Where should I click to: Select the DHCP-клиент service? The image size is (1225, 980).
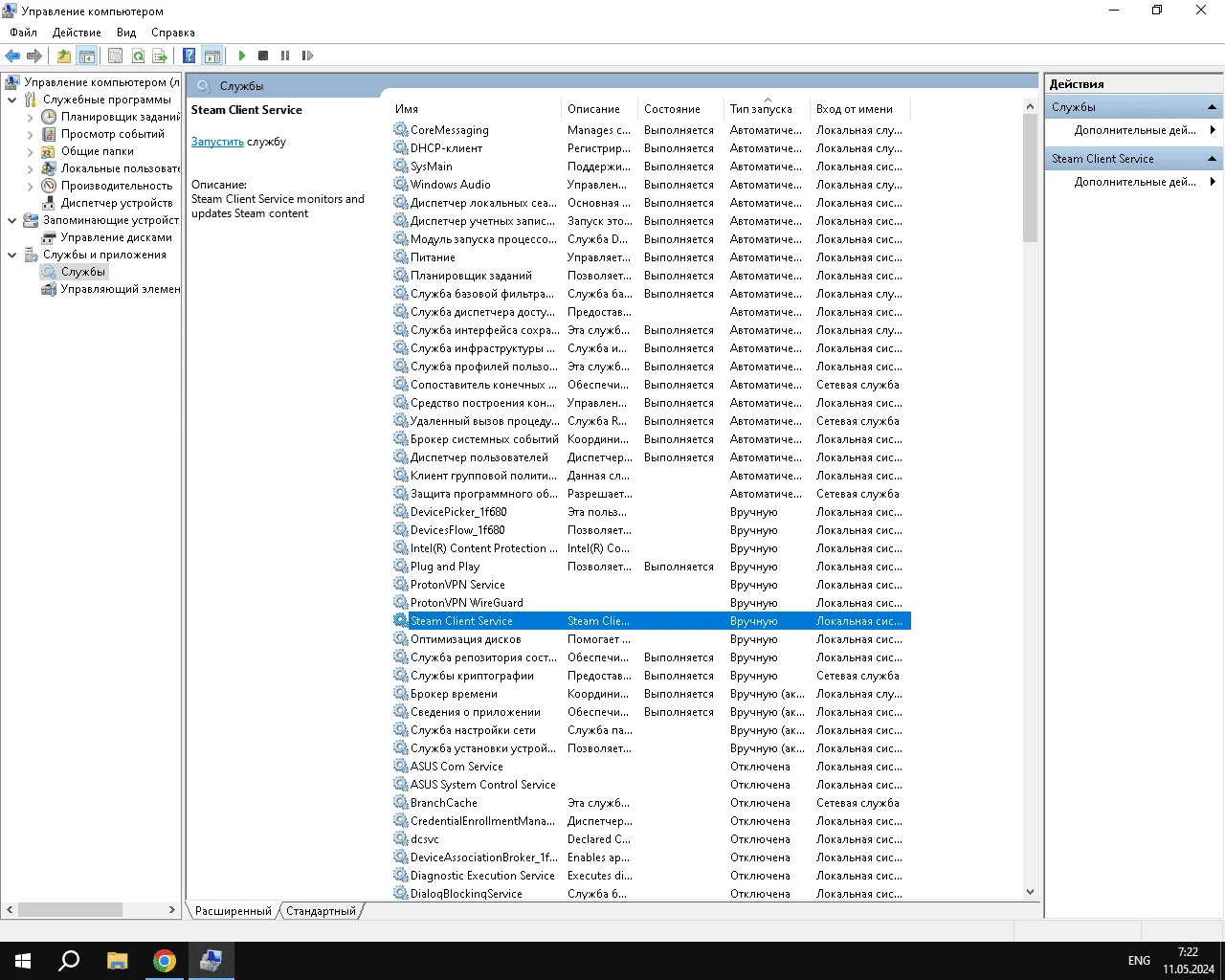pyautogui.click(x=651, y=148)
